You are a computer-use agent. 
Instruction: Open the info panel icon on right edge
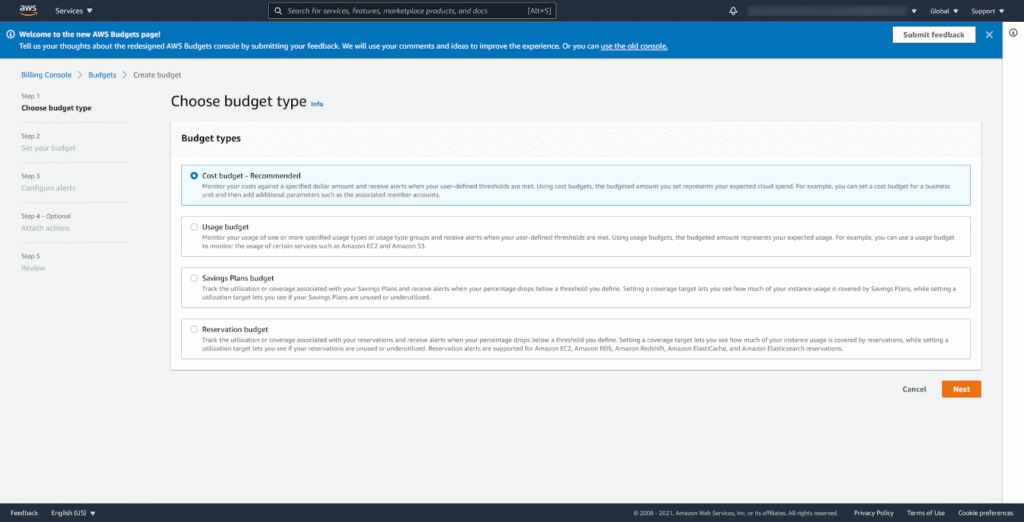[x=1013, y=33]
